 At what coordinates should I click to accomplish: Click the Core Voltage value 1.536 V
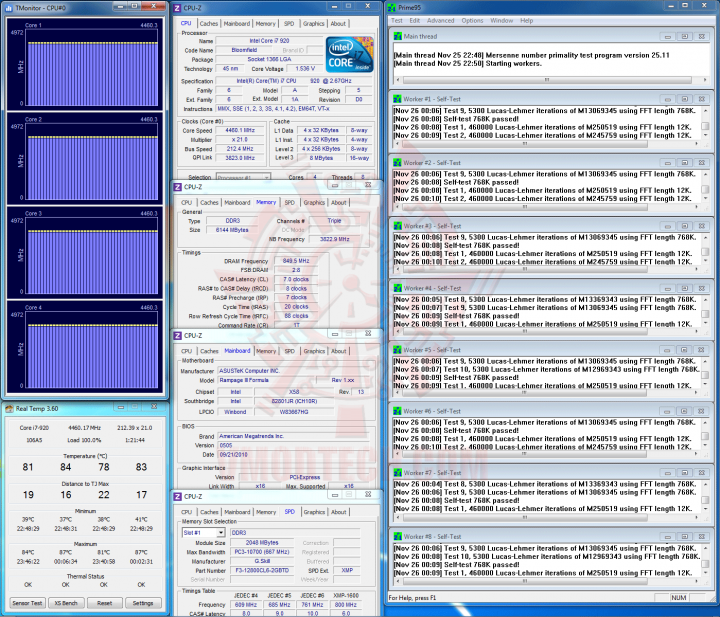[305, 69]
